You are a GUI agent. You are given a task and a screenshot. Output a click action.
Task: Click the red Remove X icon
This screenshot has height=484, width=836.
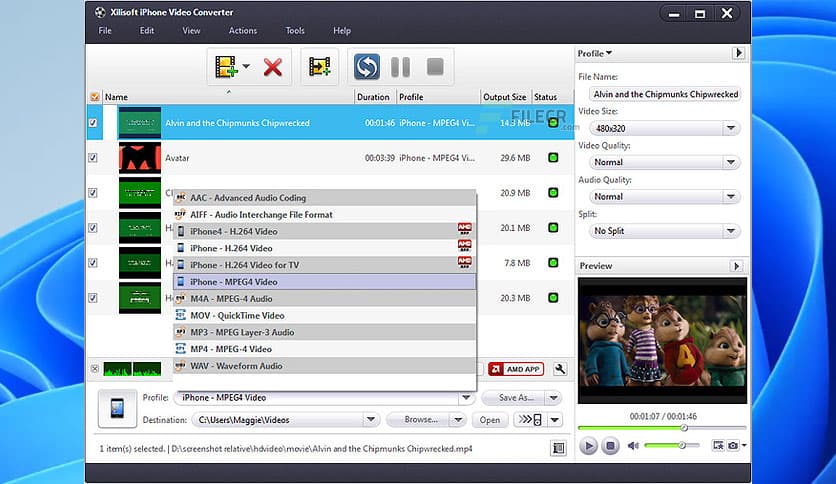pos(272,67)
